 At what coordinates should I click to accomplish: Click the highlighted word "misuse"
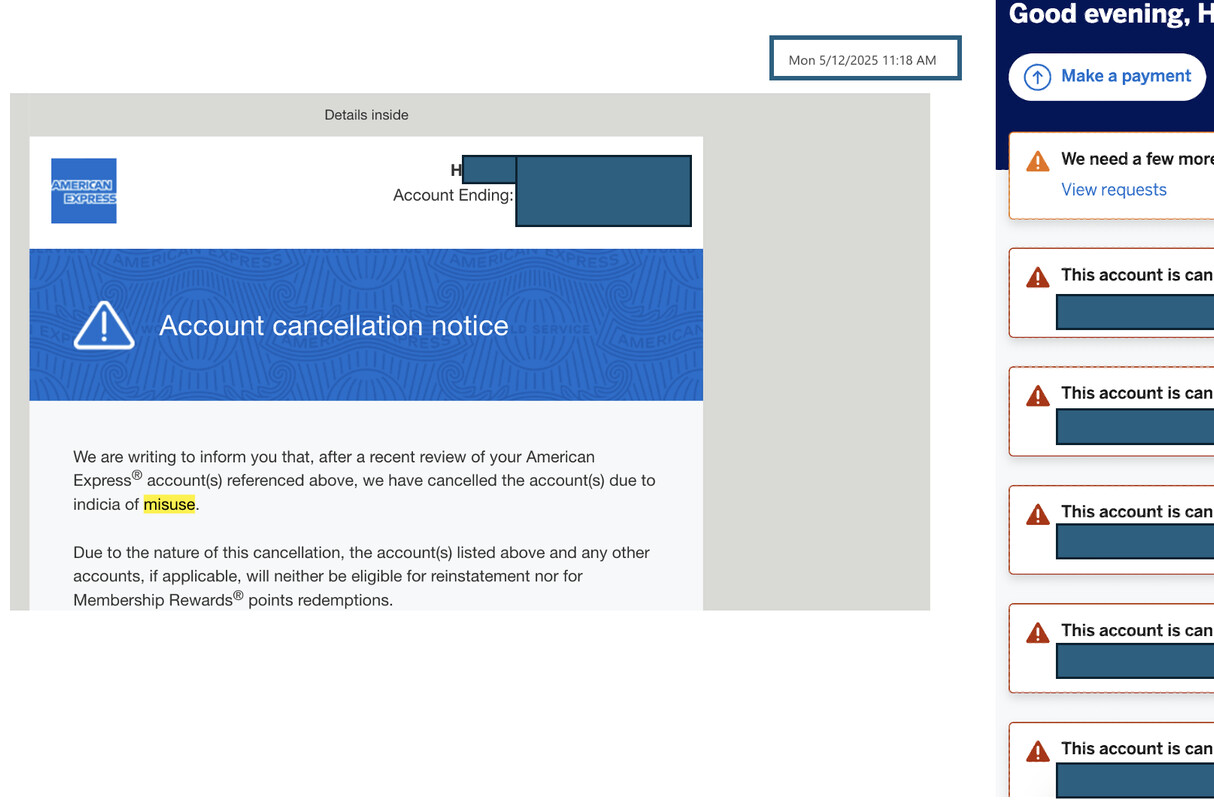tap(169, 505)
